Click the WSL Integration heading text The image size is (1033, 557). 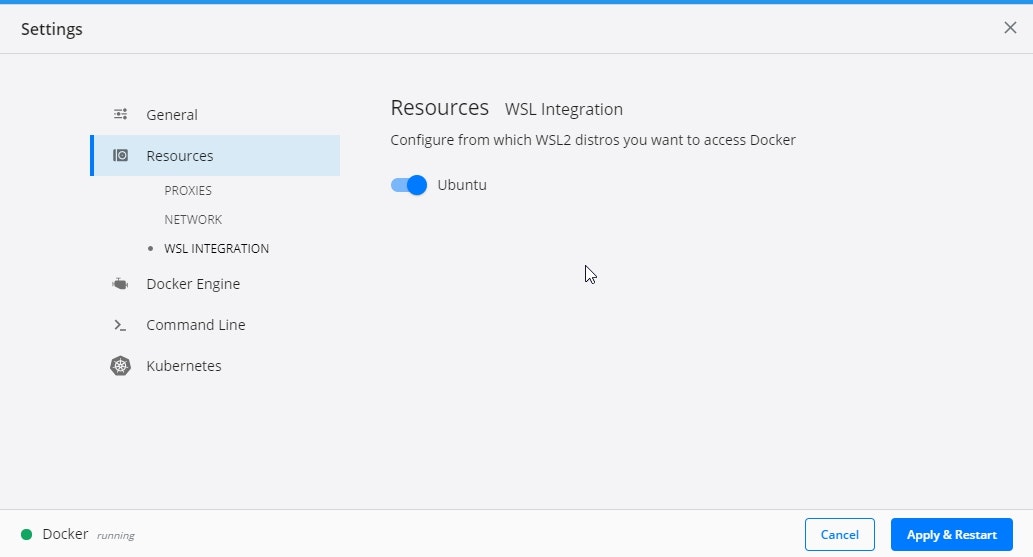563,109
